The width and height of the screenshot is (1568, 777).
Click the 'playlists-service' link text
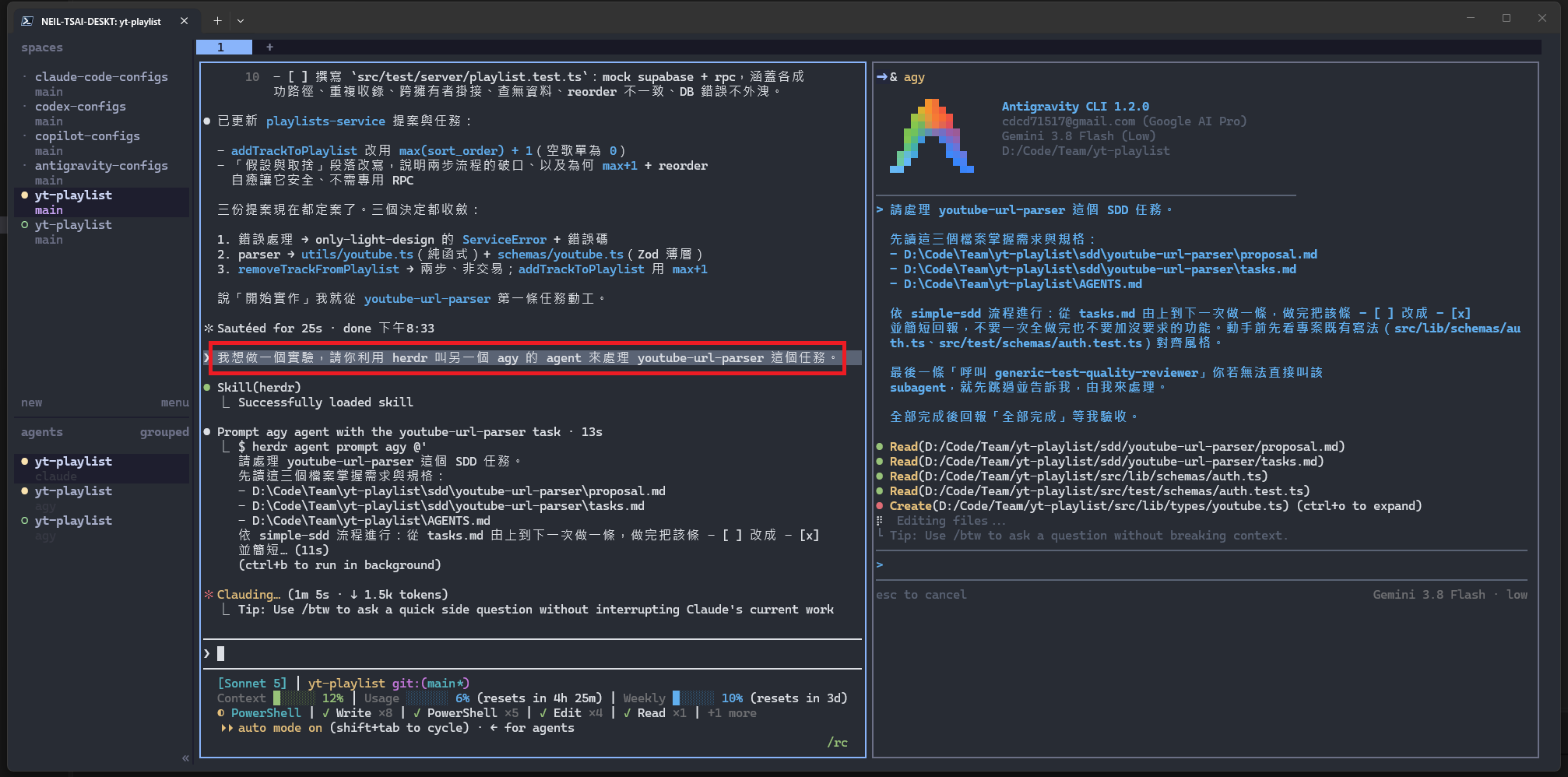(325, 121)
